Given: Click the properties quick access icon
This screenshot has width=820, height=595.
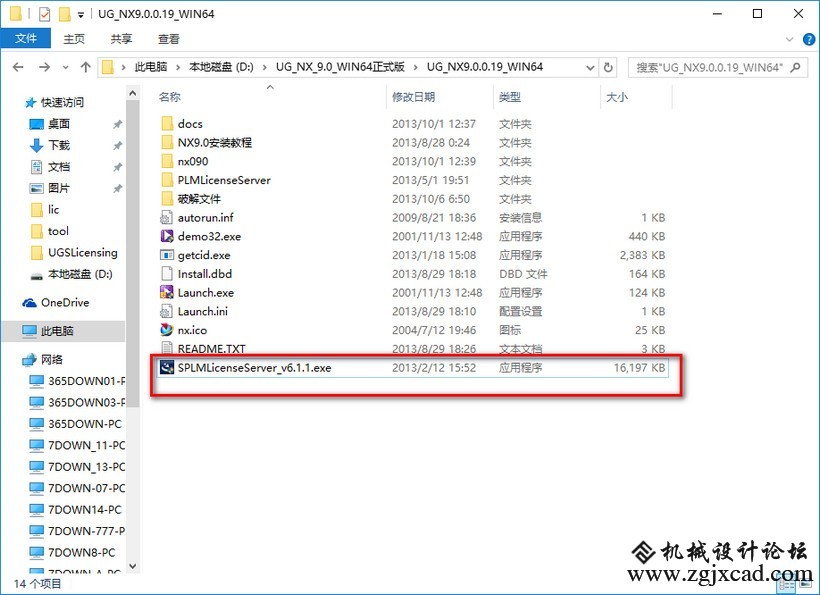Looking at the screenshot, I should coord(44,14).
